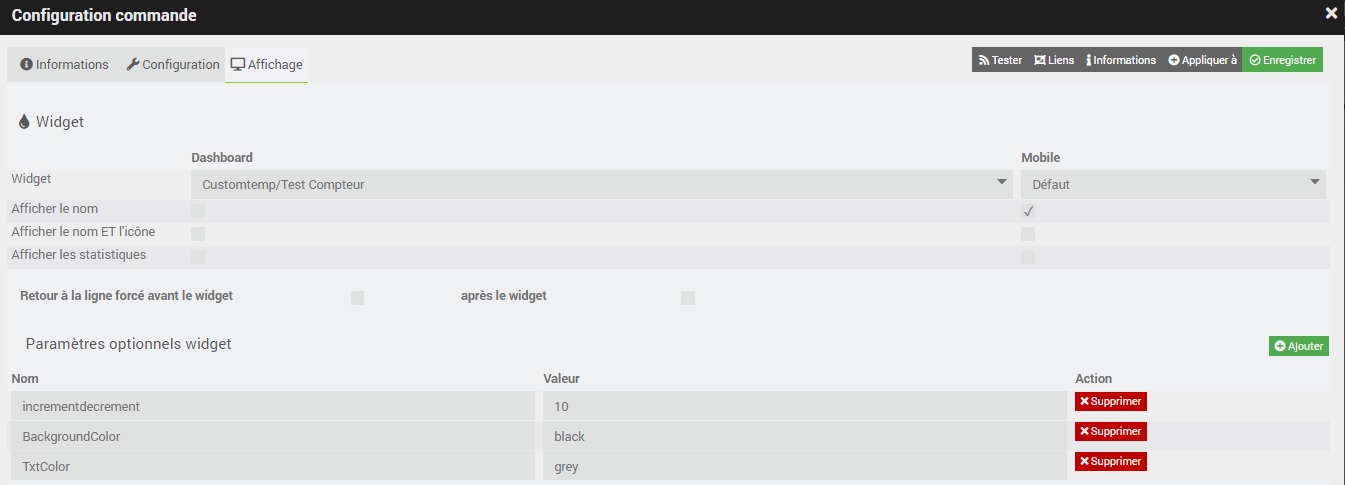The width and height of the screenshot is (1345, 485).
Task: Save with the green Enregistrer button
Action: click(1282, 60)
